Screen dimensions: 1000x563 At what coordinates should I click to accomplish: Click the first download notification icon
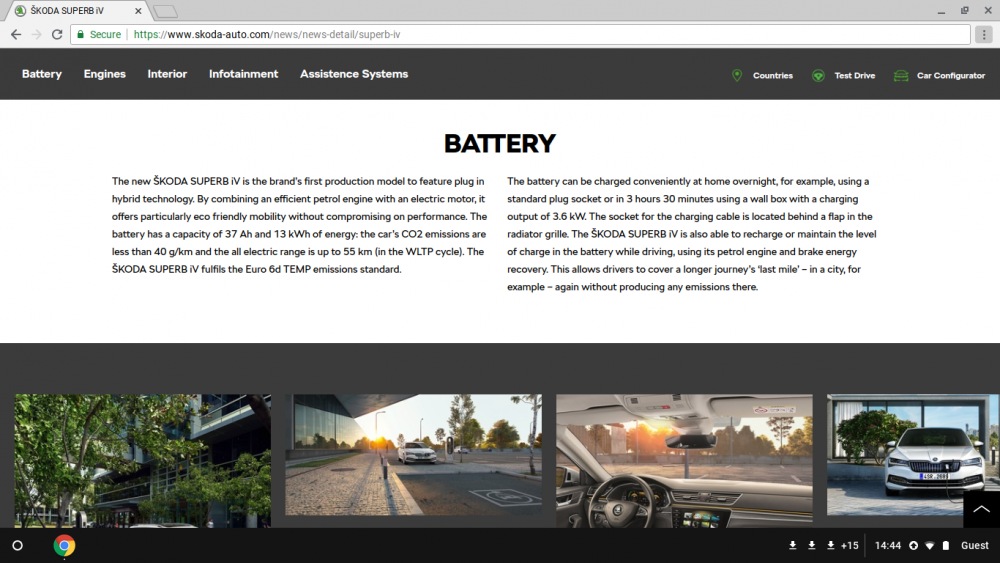coord(792,545)
